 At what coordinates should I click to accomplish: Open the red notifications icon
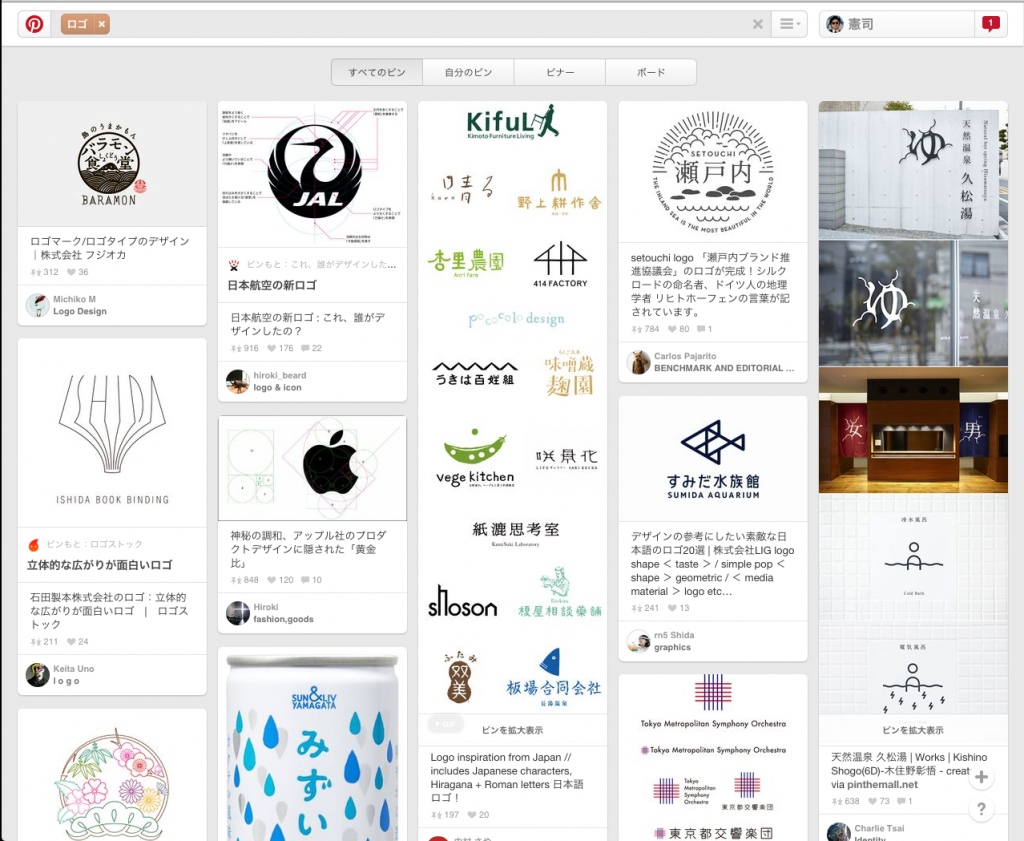pyautogui.click(x=990, y=24)
